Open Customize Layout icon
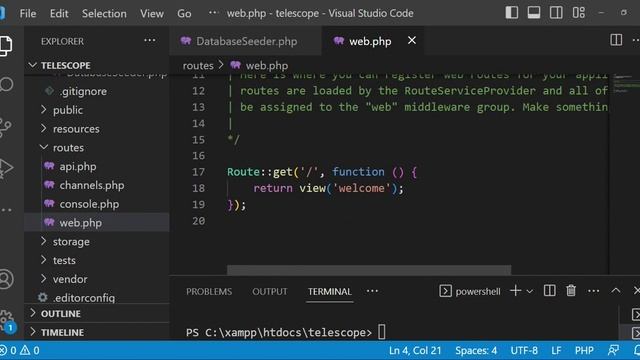This screenshot has height=360, width=640. (578, 13)
